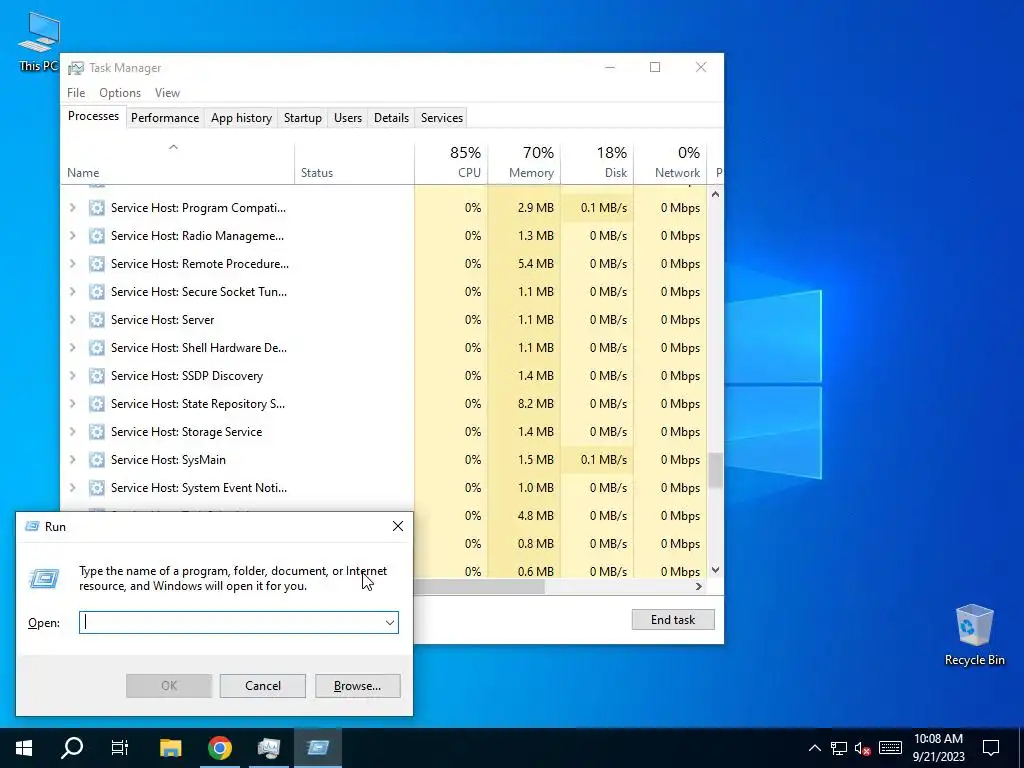The height and width of the screenshot is (768, 1024).
Task: Open the Options menu
Action: click(120, 93)
